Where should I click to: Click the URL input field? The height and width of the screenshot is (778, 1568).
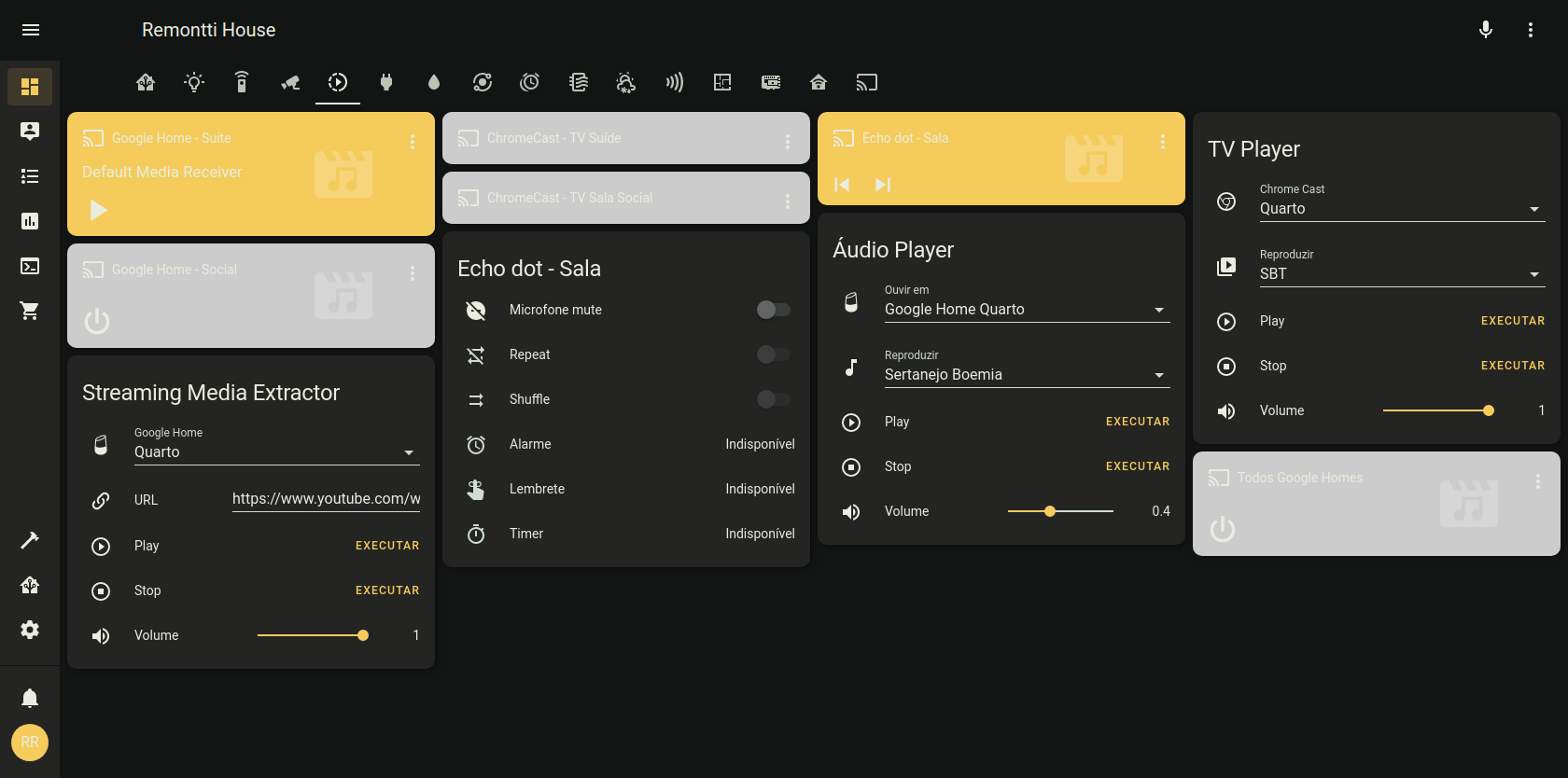pyautogui.click(x=326, y=499)
